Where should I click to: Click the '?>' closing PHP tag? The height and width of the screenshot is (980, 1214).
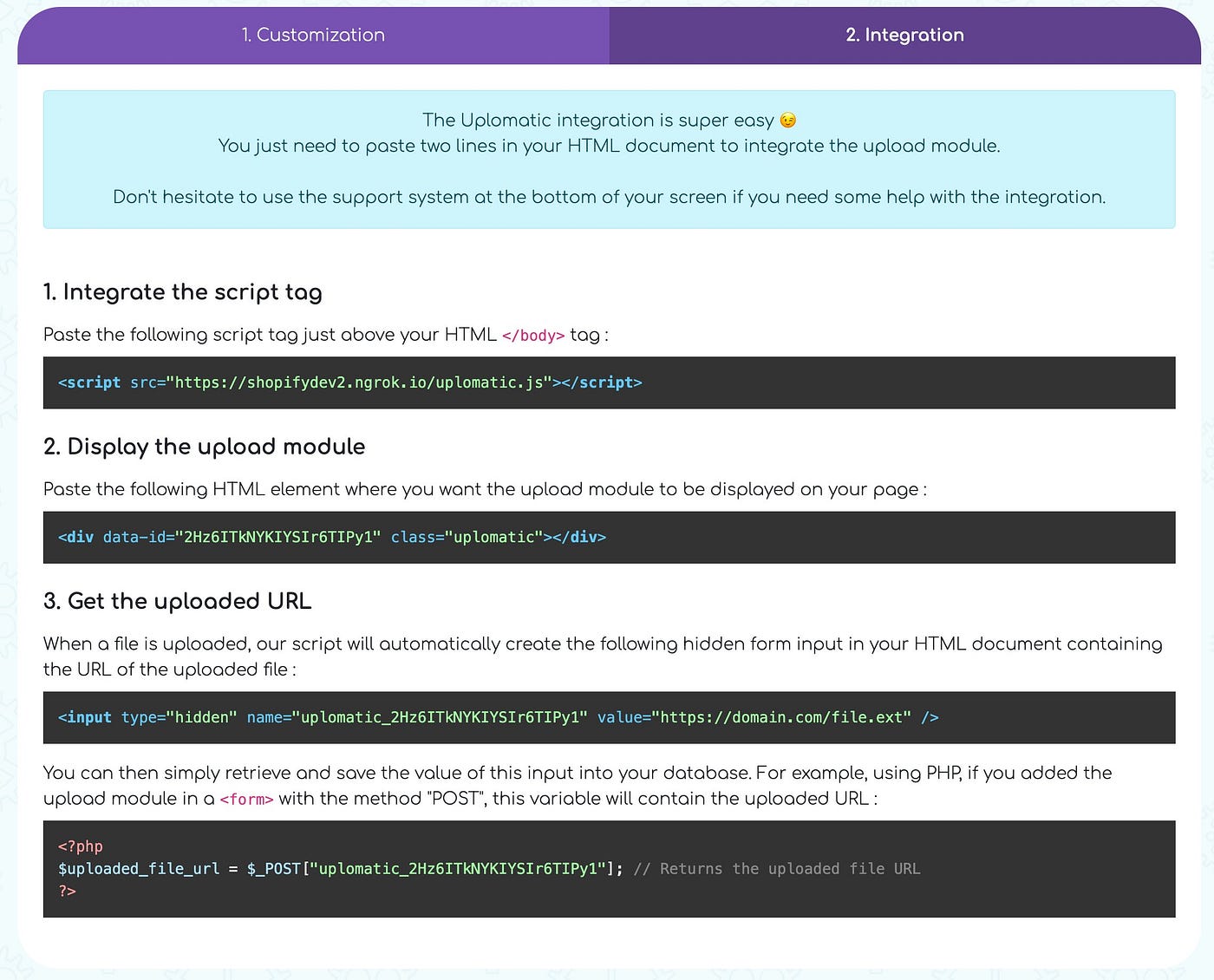pos(68,891)
